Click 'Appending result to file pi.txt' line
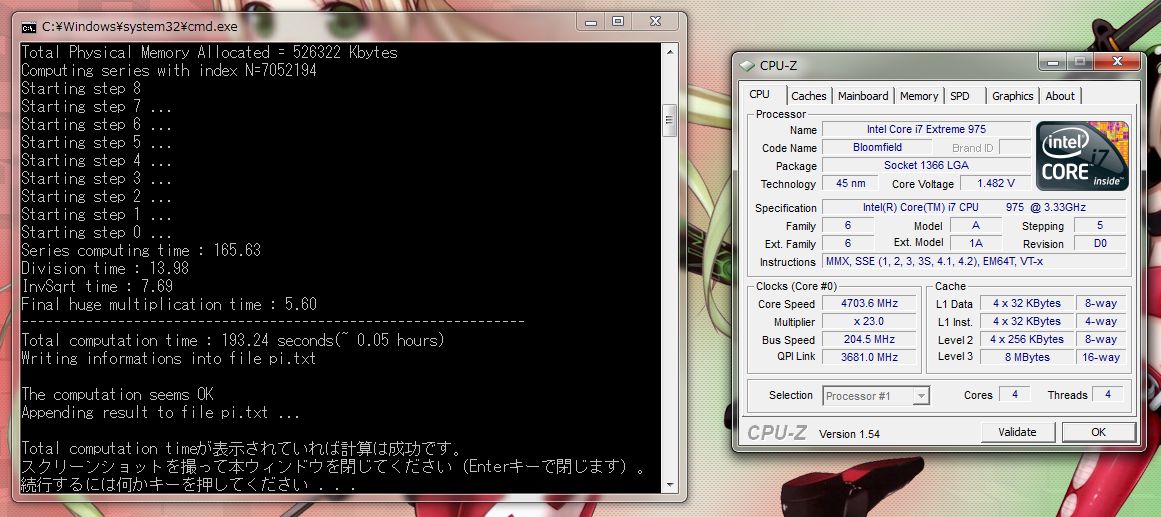This screenshot has width=1161, height=517. (161, 413)
